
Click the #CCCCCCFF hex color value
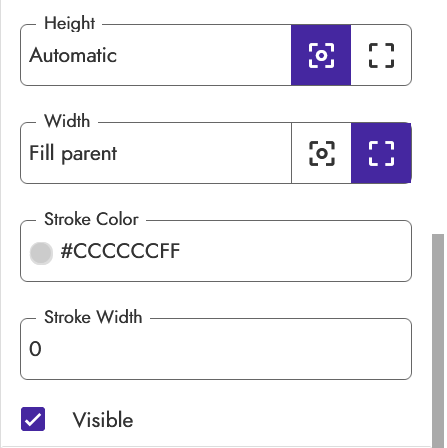tap(120, 251)
